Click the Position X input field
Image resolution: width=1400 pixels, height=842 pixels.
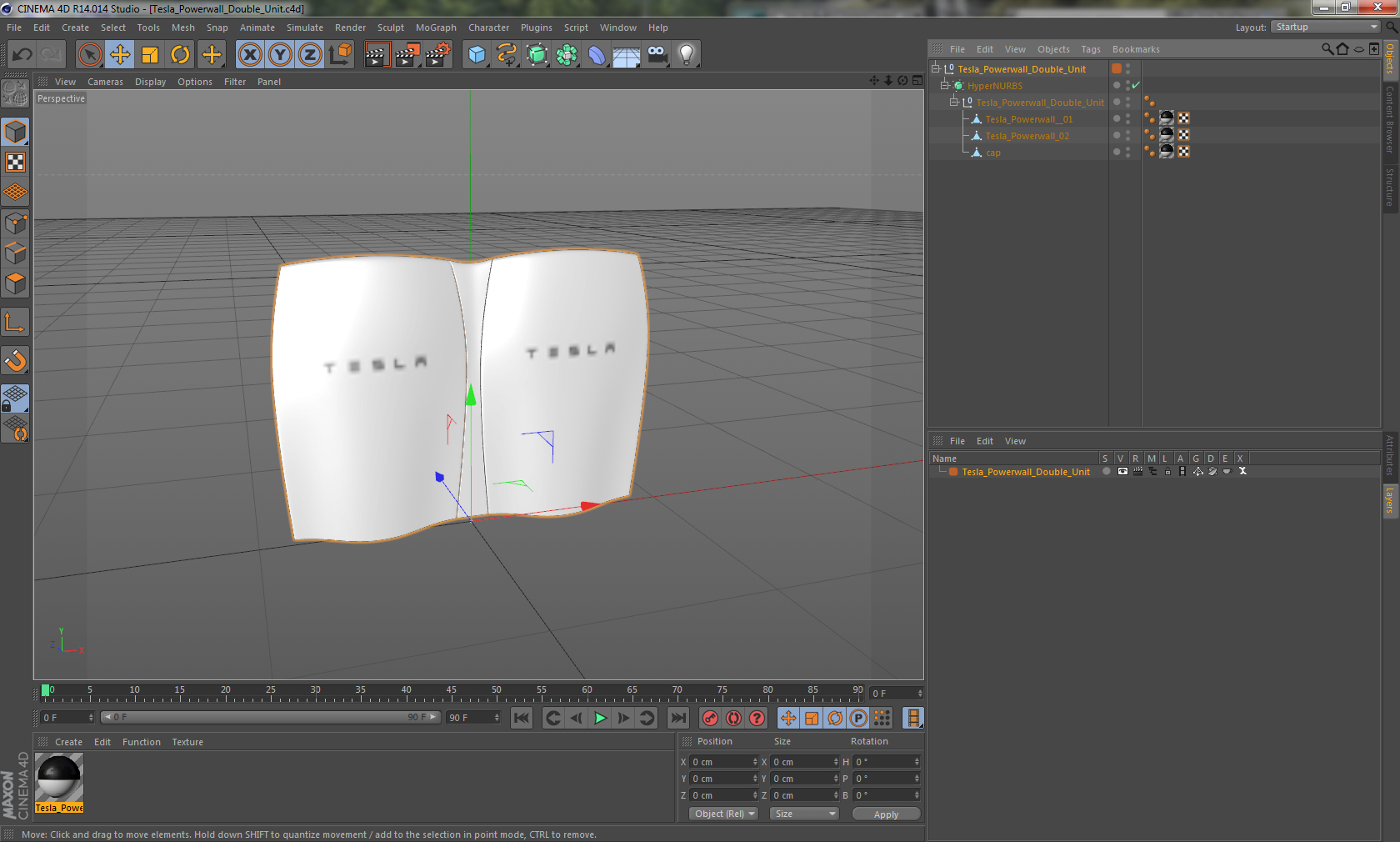(724, 762)
